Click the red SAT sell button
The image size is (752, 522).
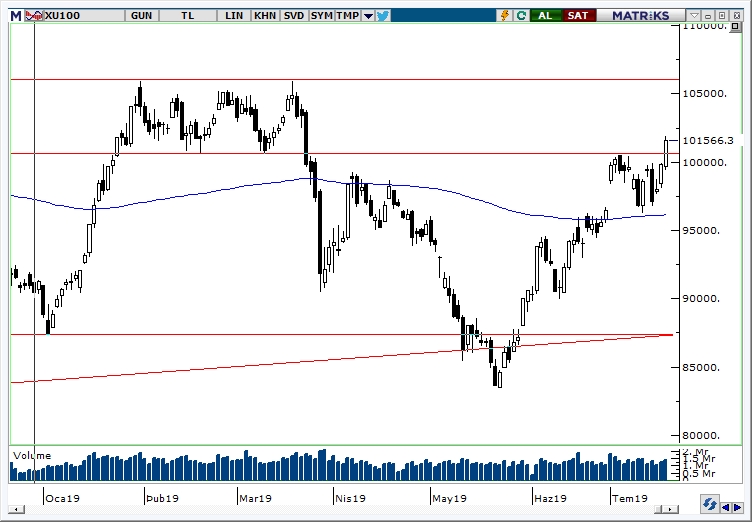[577, 15]
